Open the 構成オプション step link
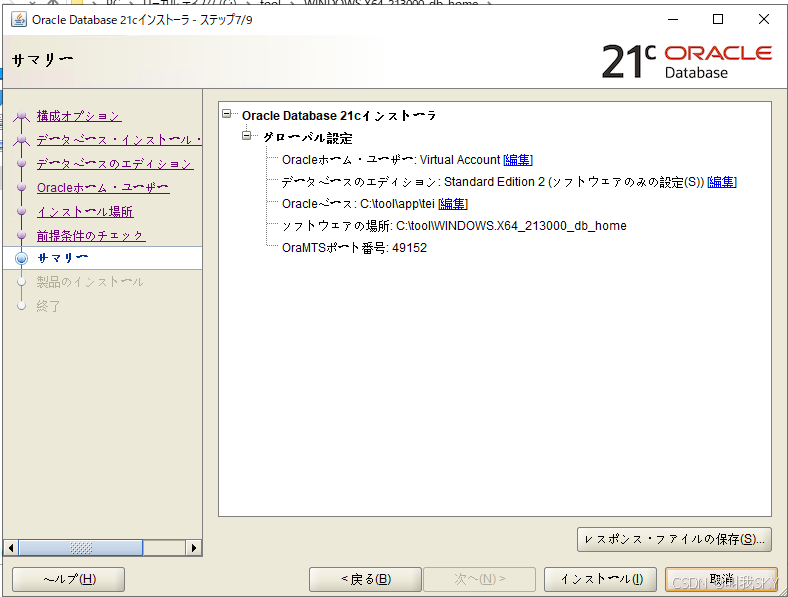788x597 pixels. tap(79, 116)
